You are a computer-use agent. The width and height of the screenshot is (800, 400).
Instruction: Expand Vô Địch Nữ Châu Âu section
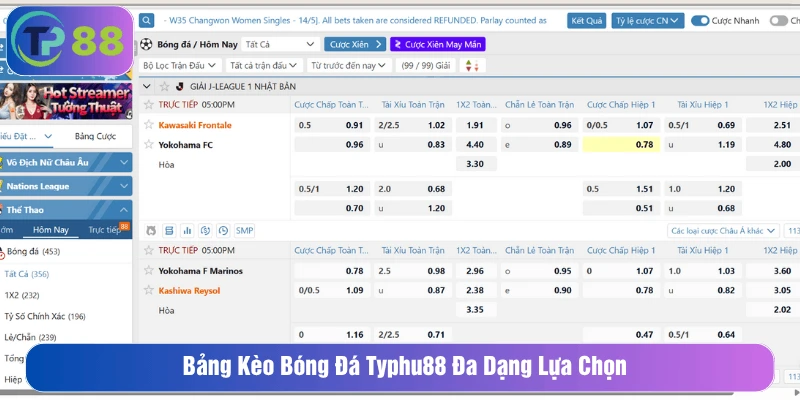pos(66,162)
